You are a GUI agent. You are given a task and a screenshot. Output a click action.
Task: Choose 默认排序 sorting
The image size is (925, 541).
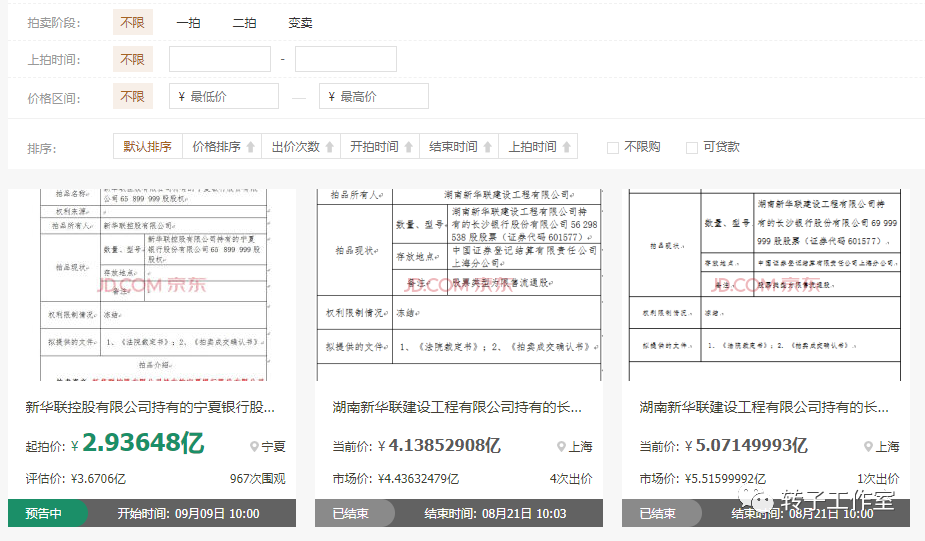147,146
